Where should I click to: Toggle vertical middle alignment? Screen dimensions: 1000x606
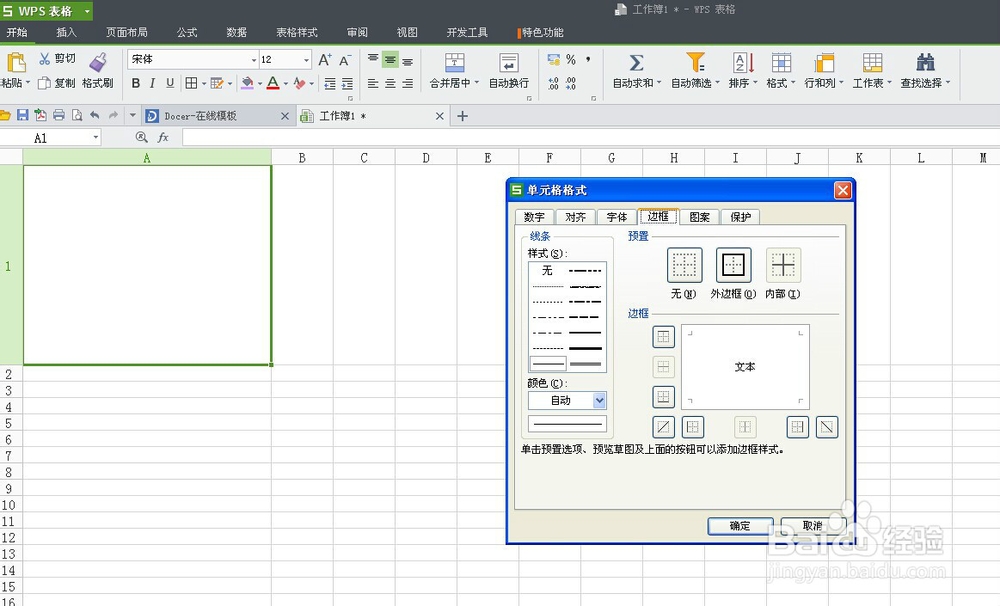(390, 60)
